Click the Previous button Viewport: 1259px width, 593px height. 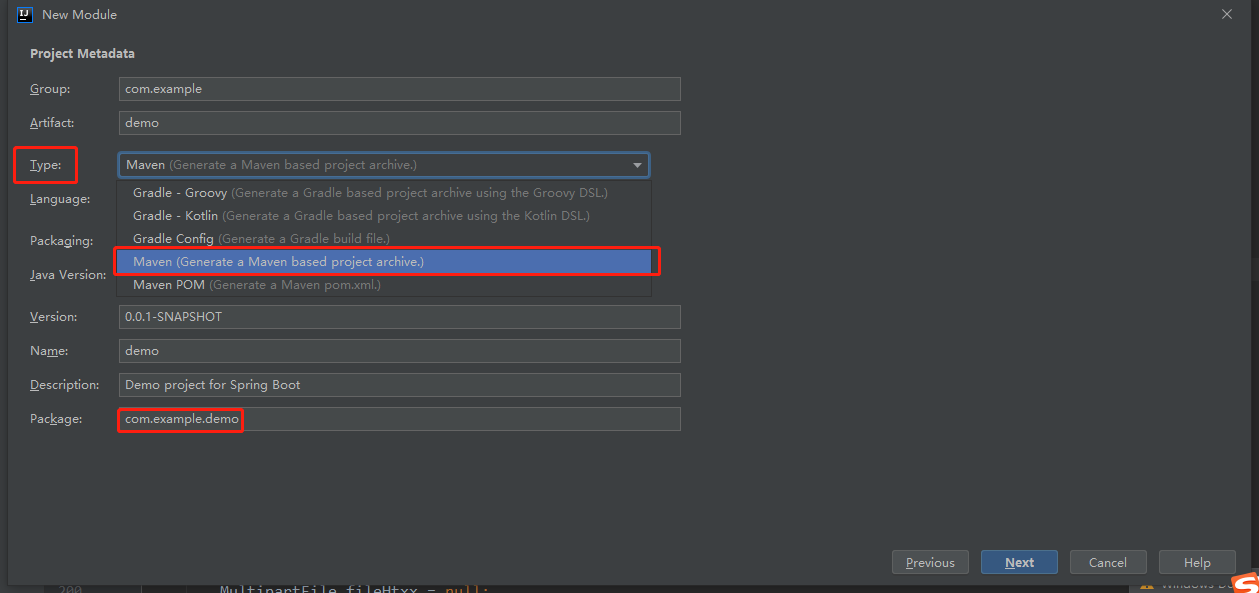[x=930, y=562]
